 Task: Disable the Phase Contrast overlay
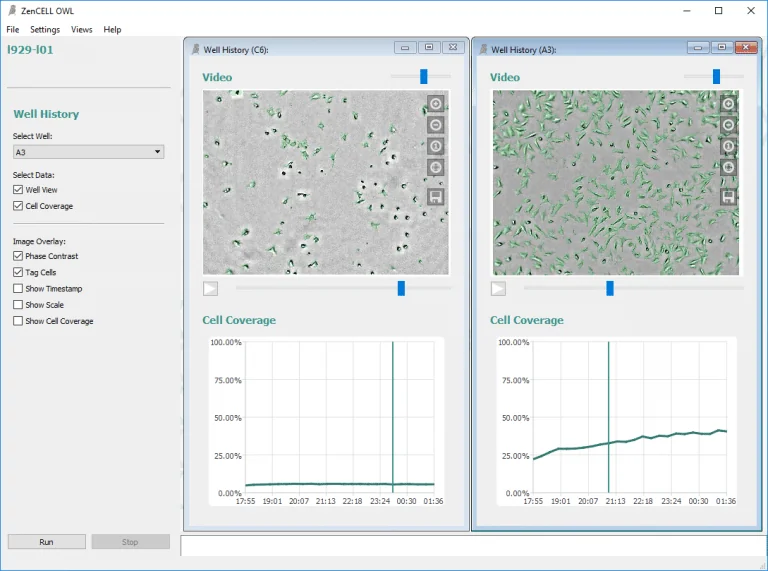tap(18, 256)
